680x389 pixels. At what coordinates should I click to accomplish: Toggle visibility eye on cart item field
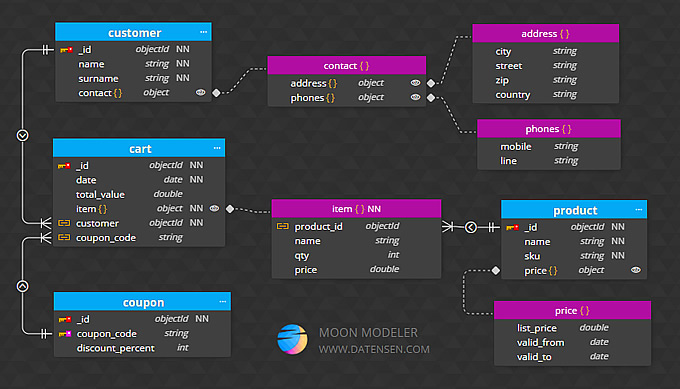tap(214, 208)
